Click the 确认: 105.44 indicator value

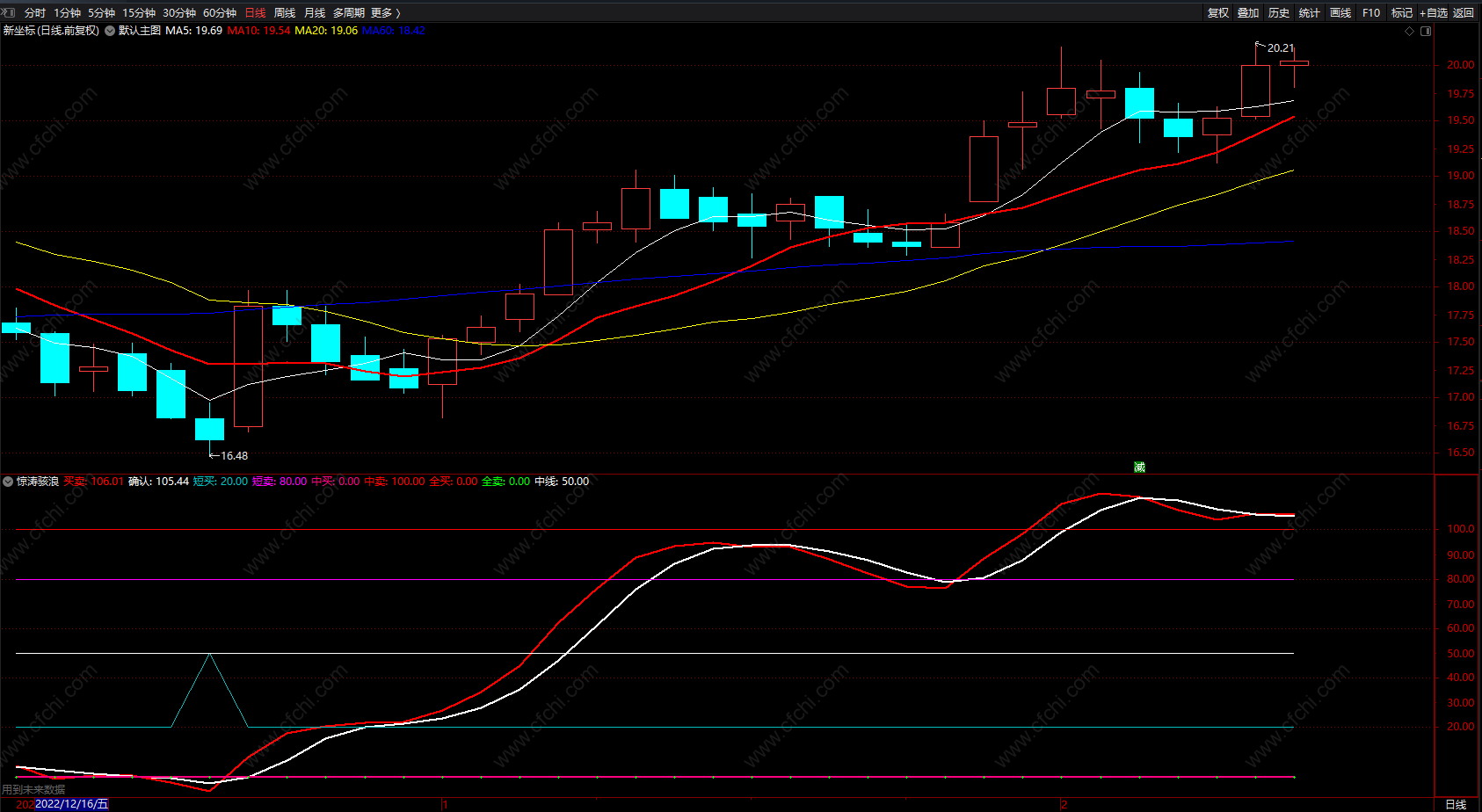(159, 482)
